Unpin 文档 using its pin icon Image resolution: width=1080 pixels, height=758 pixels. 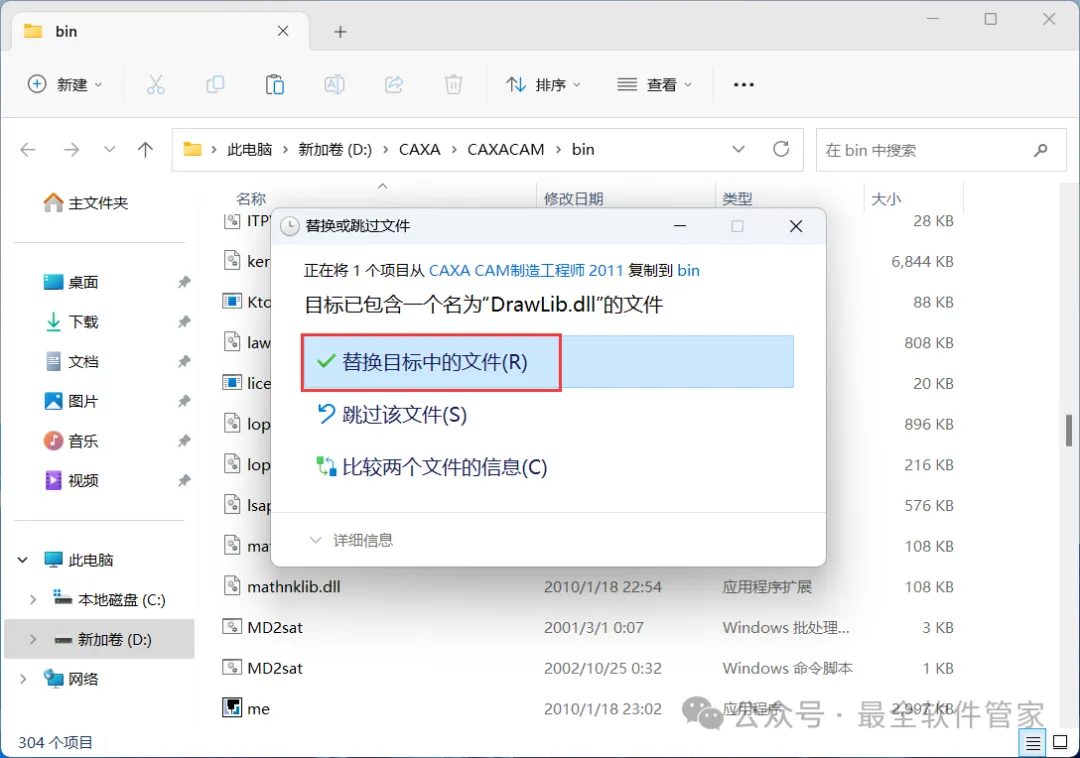click(184, 361)
